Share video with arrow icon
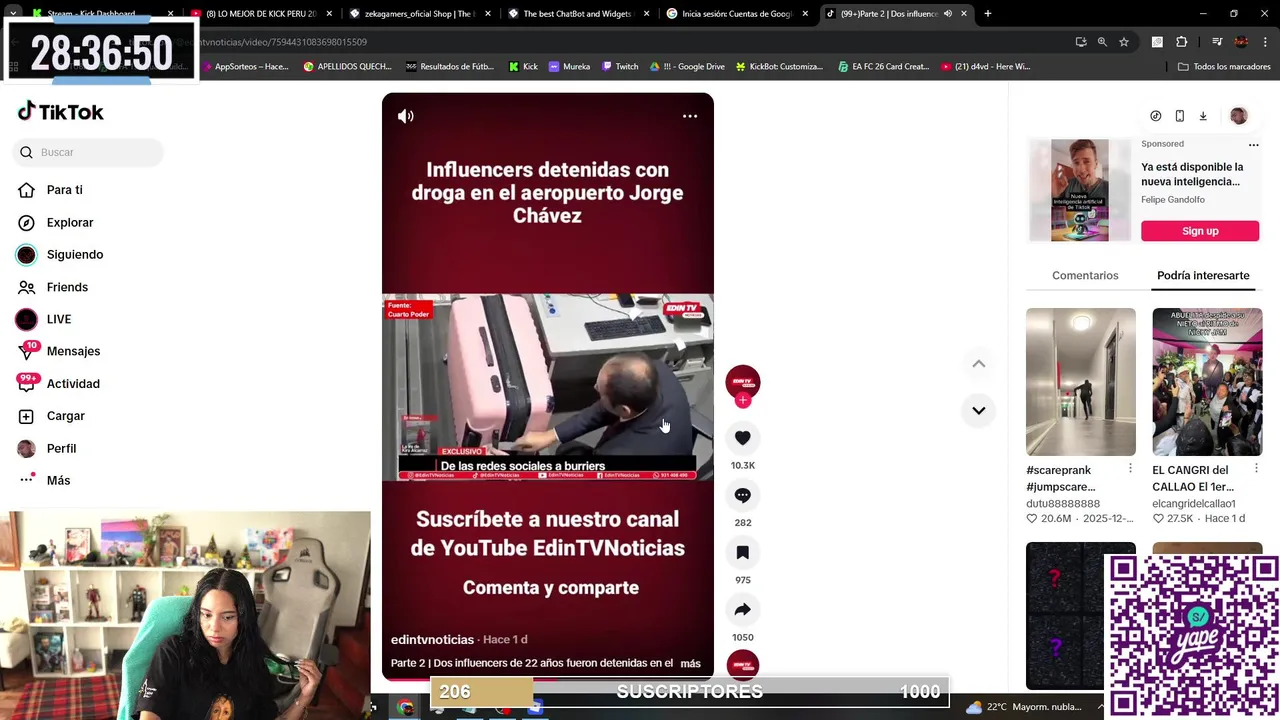This screenshot has height=720, width=1280. [x=742, y=609]
